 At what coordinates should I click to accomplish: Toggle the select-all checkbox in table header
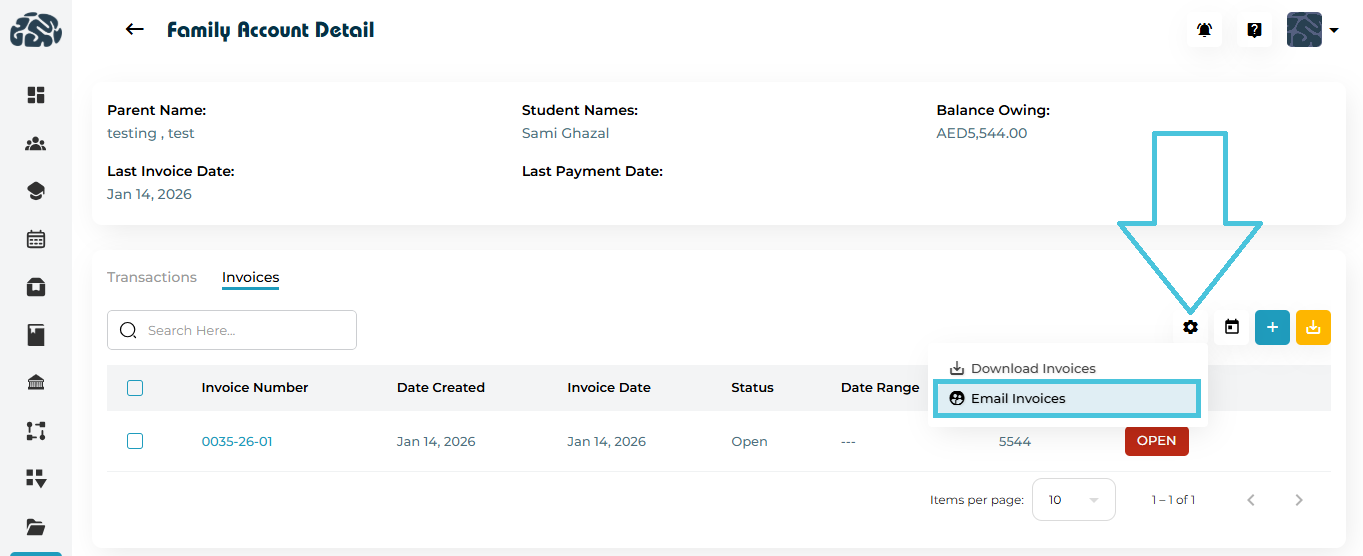[135, 388]
